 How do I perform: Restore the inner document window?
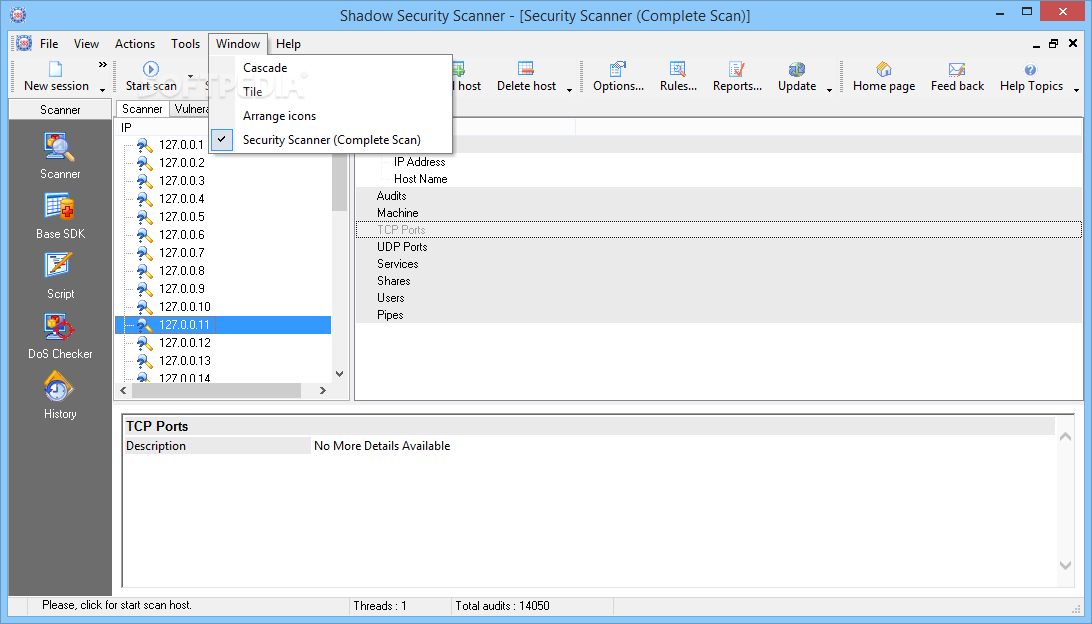(1054, 43)
